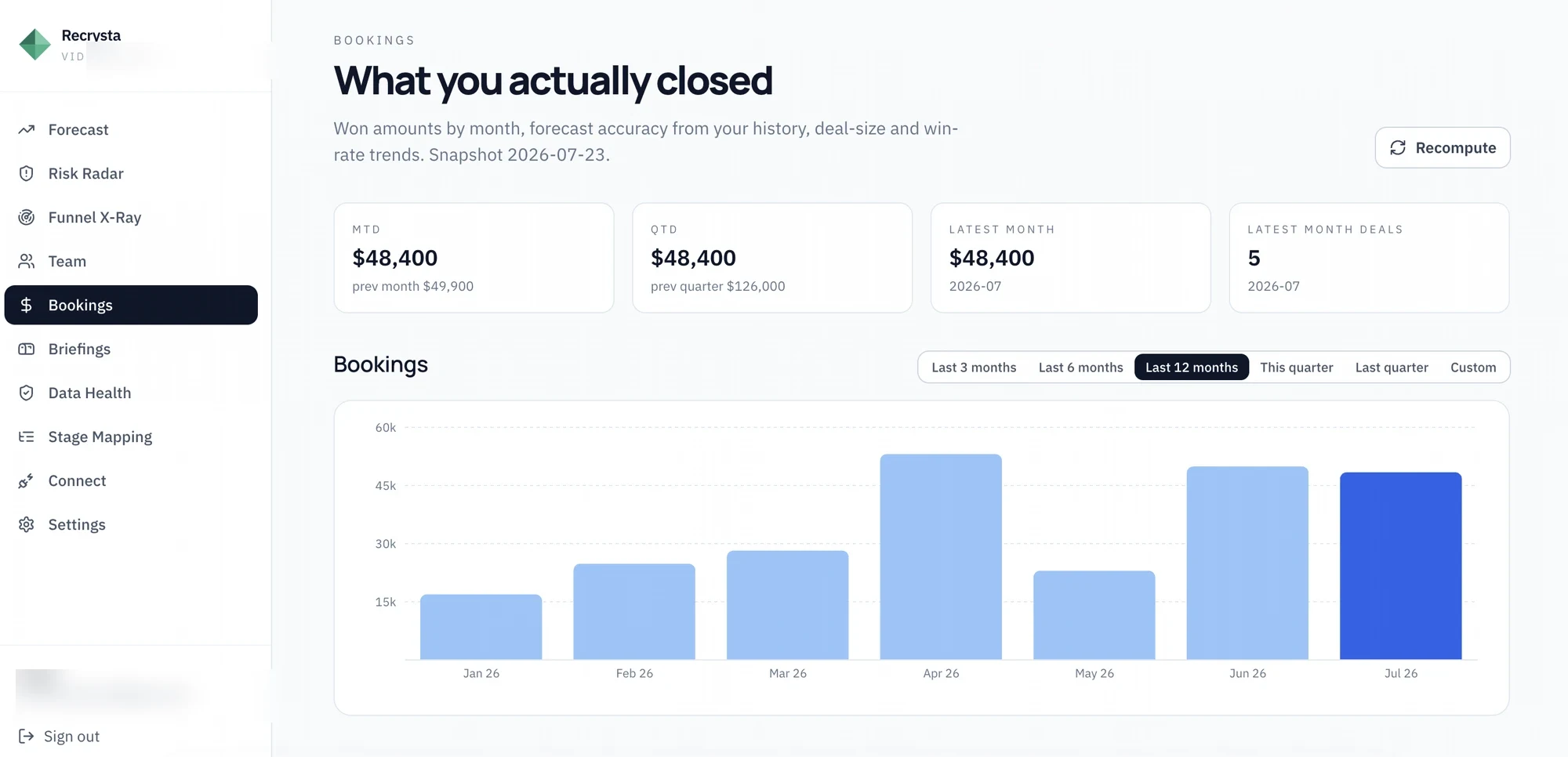Open the Custom date range option
The height and width of the screenshot is (757, 1568).
coord(1473,368)
